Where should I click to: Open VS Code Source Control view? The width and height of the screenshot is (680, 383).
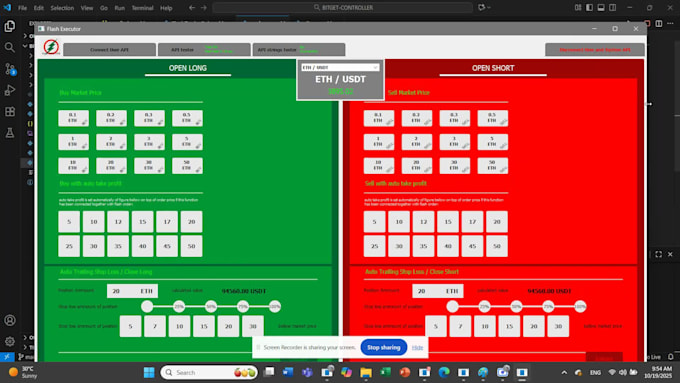pyautogui.click(x=10, y=69)
